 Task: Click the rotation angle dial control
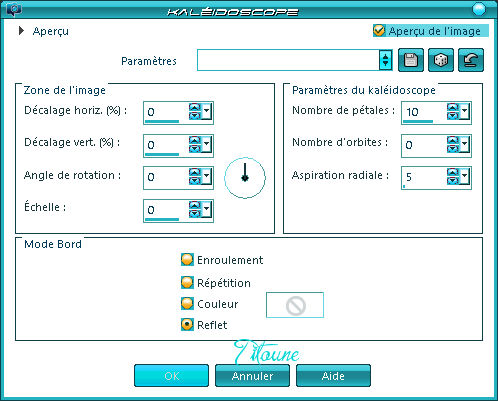(245, 178)
